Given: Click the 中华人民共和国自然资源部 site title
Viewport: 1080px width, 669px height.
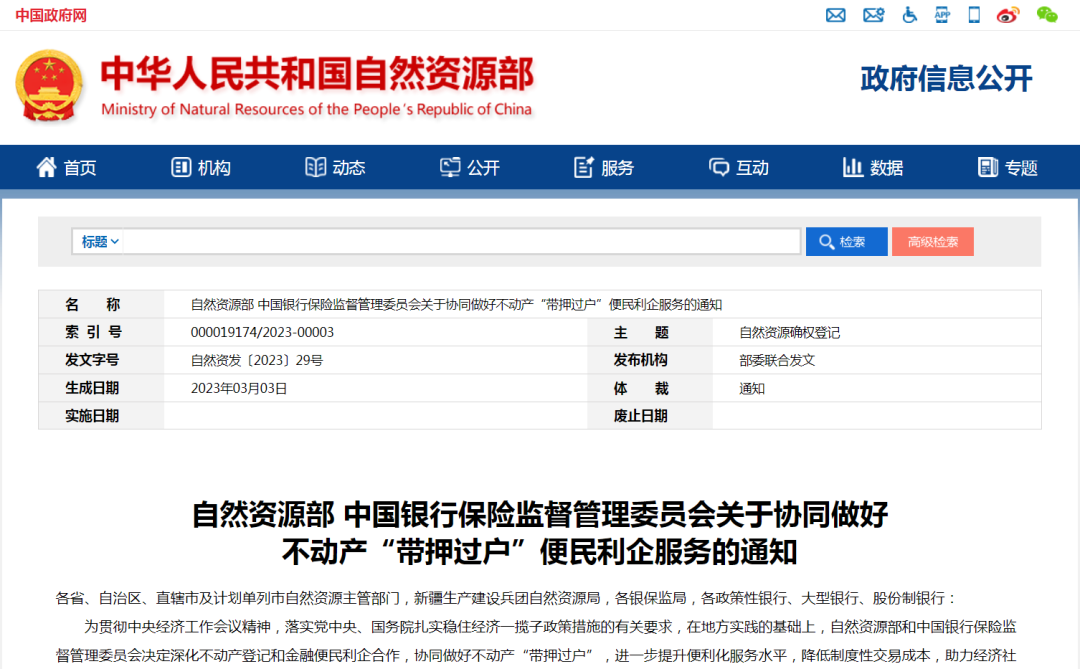Looking at the screenshot, I should point(318,74).
